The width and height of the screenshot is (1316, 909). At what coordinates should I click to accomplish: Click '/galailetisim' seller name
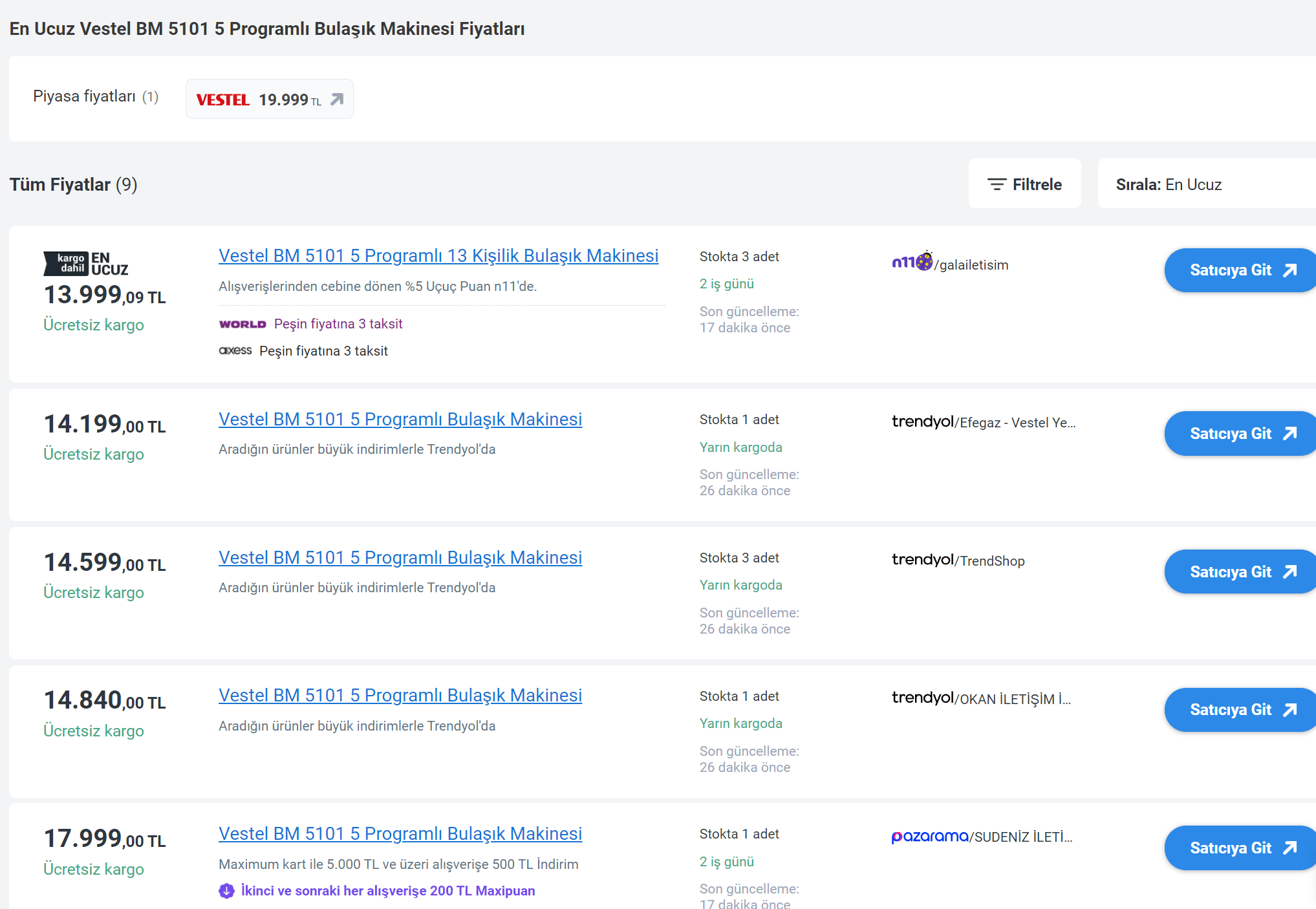[x=971, y=265]
